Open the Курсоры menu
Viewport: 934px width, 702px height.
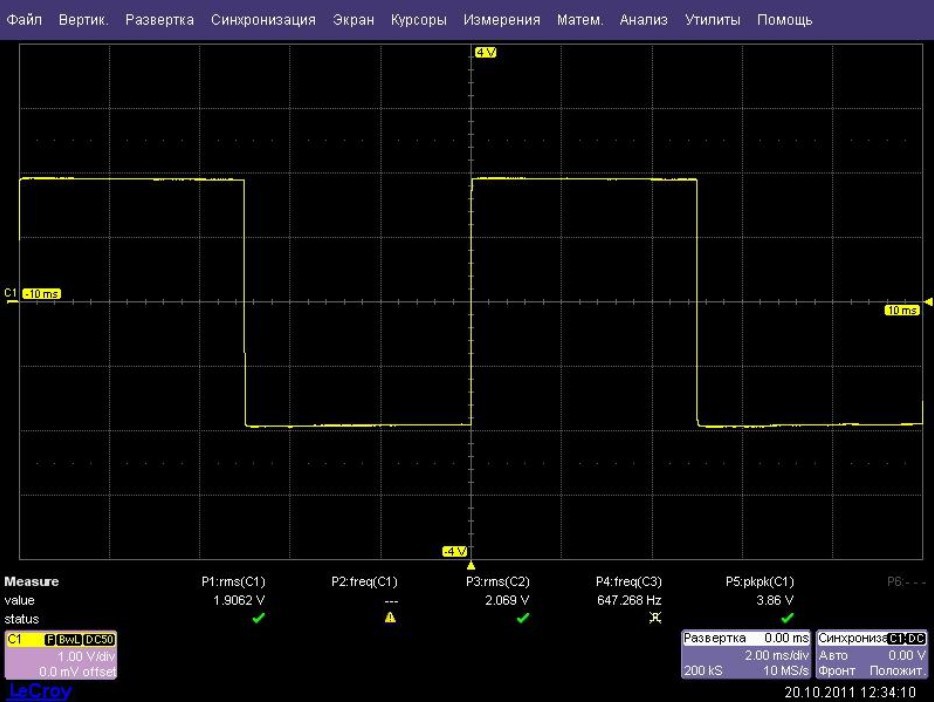(418, 20)
